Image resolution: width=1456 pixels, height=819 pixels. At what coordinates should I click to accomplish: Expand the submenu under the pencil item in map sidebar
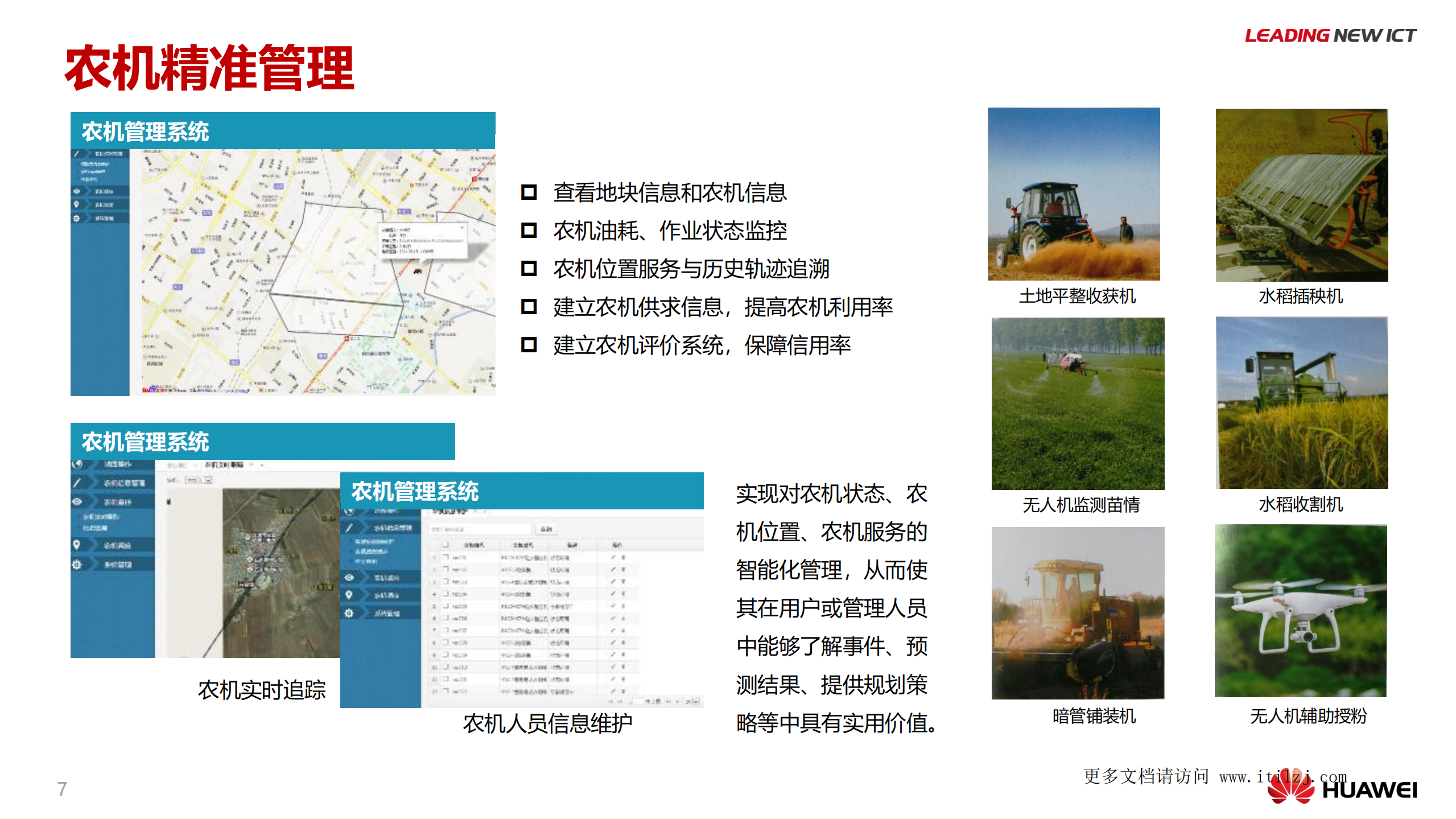point(93,171)
